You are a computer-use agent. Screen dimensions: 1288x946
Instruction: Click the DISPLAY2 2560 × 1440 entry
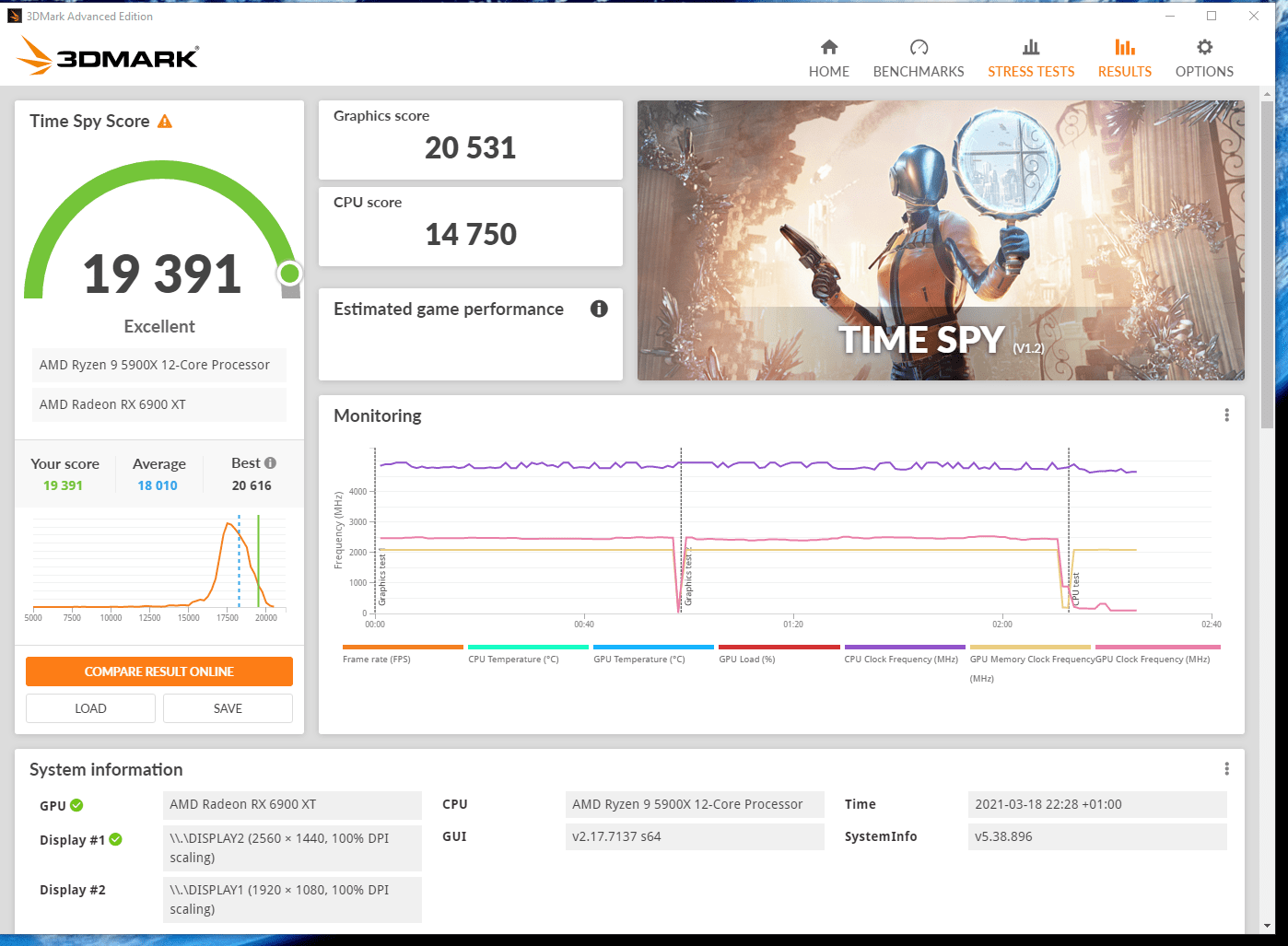[292, 847]
